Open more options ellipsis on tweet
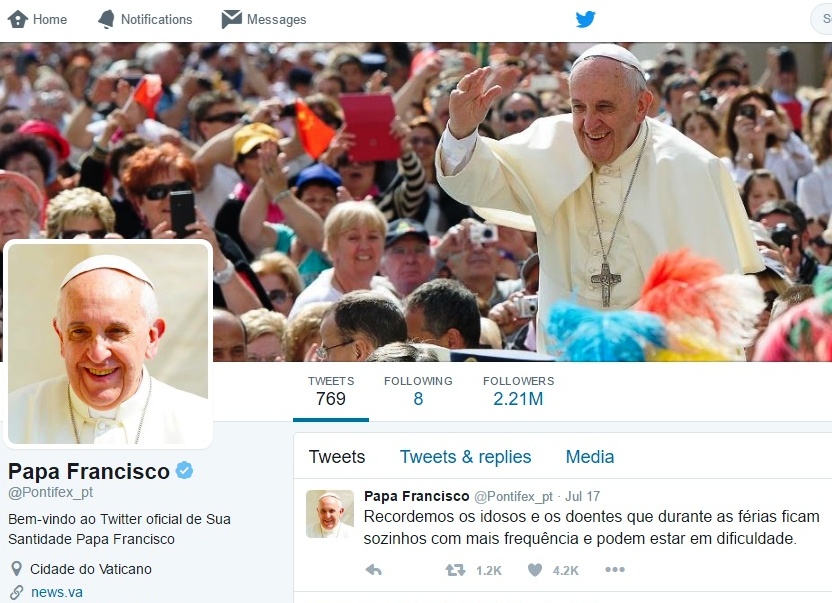The image size is (832, 603). tap(615, 570)
